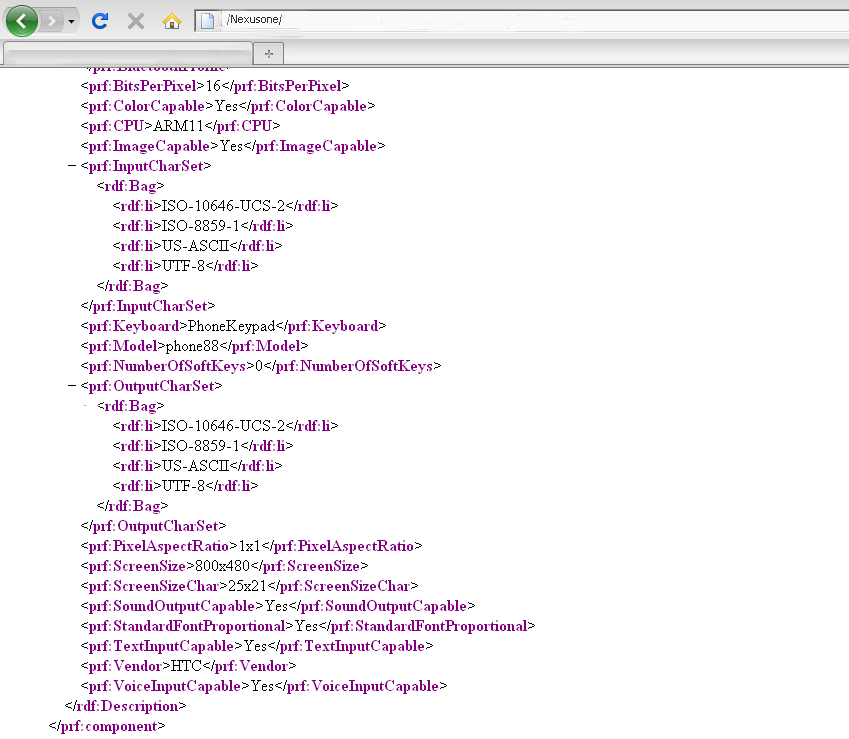Image resolution: width=849 pixels, height=739 pixels.
Task: Click US-ASCII entry under InputCharSet
Action: pos(195,246)
